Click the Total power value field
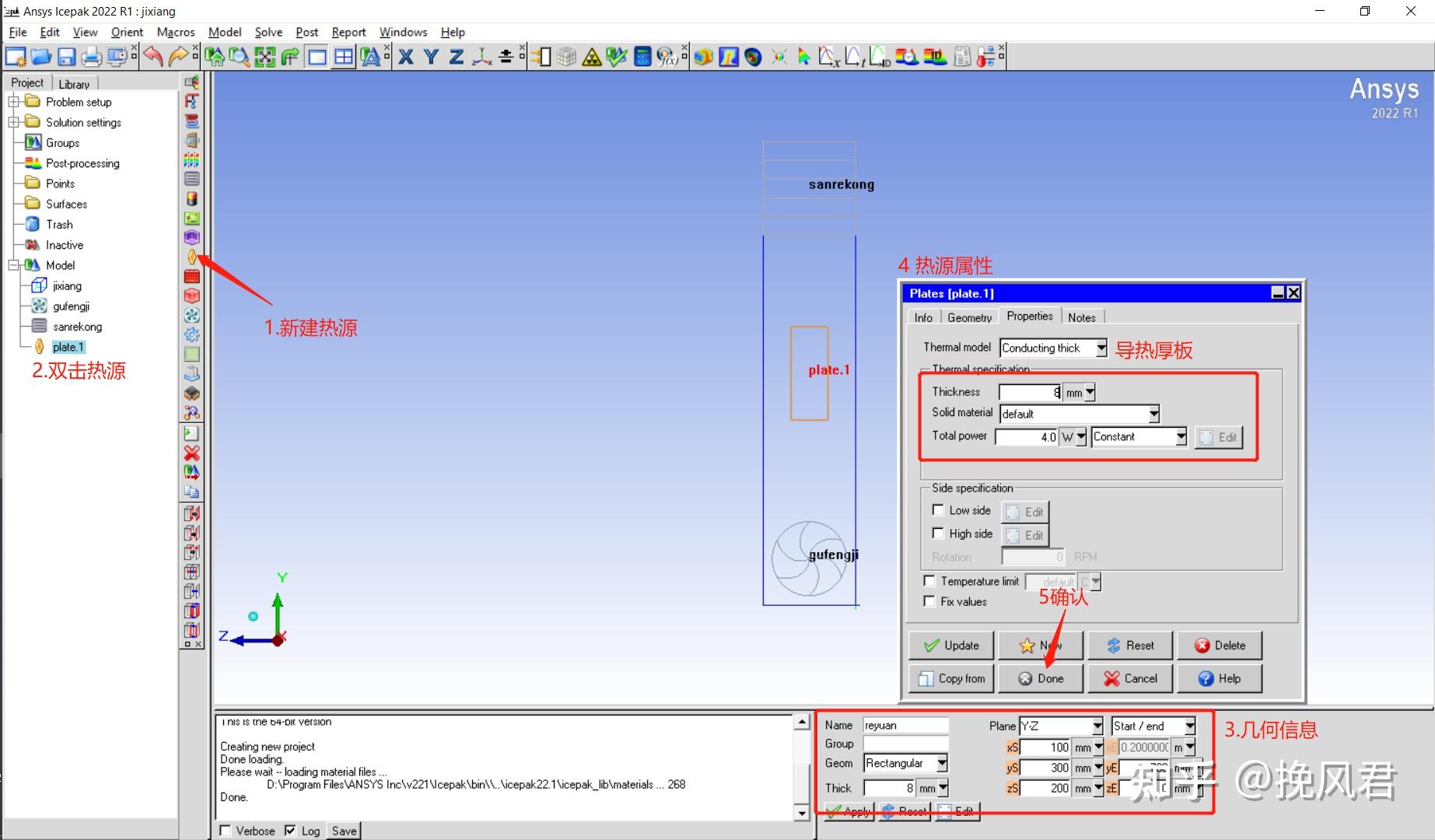Viewport: 1435px width, 840px height. 1027,437
